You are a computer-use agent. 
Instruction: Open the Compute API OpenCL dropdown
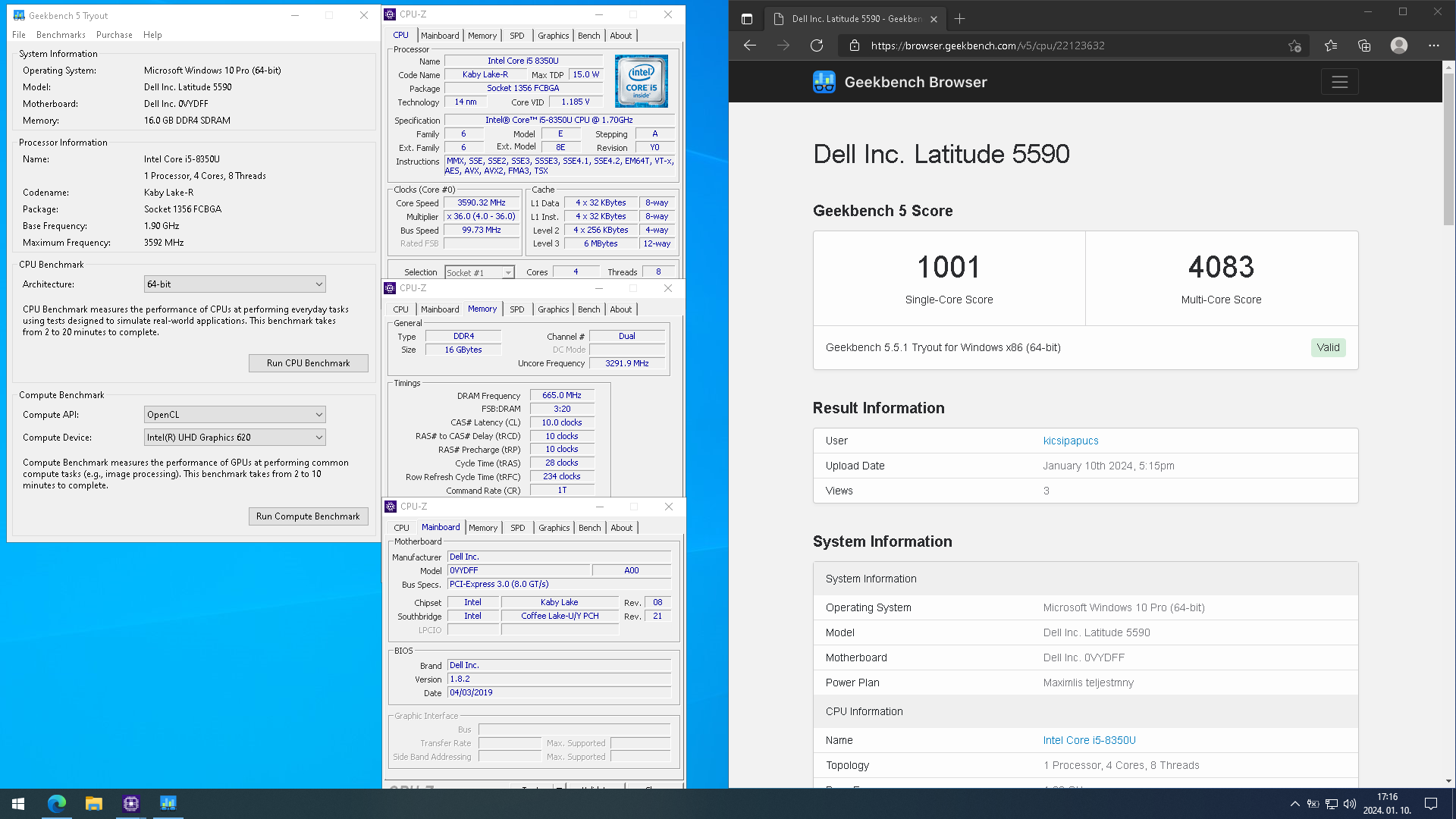(235, 415)
